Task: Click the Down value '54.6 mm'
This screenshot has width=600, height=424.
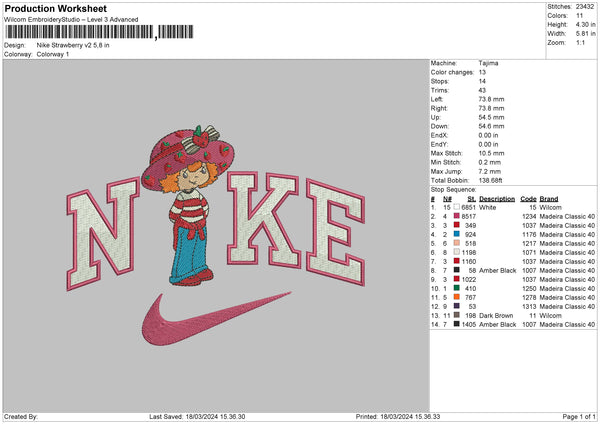Action: [491, 126]
